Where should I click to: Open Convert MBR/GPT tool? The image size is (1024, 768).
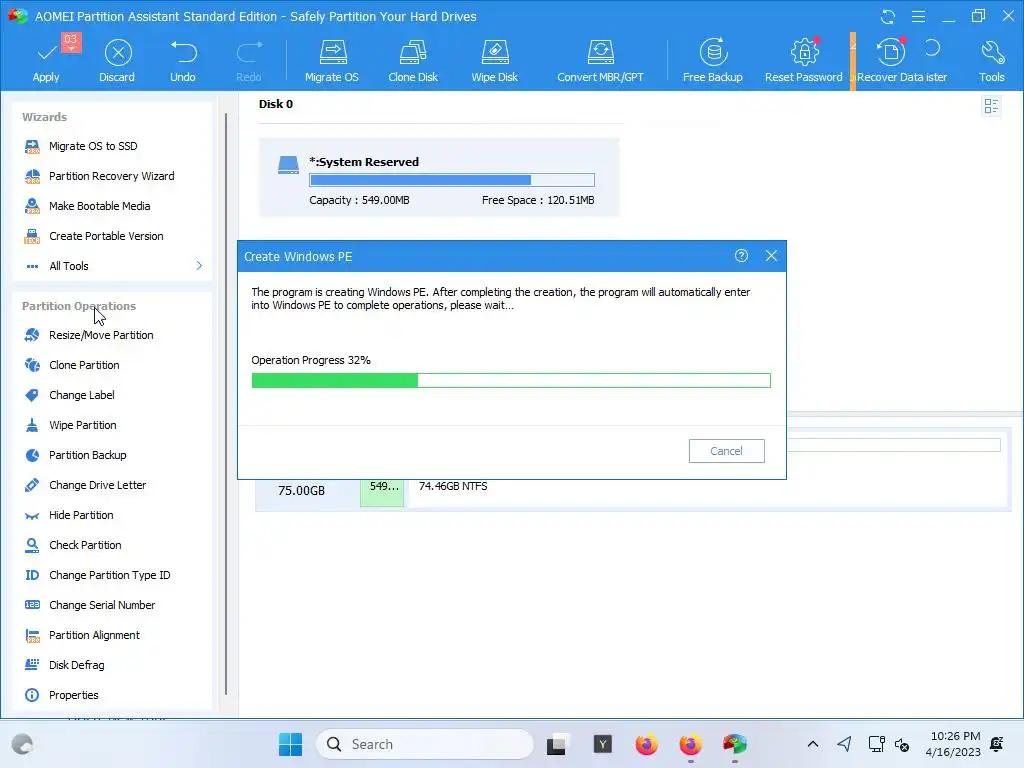tap(600, 61)
